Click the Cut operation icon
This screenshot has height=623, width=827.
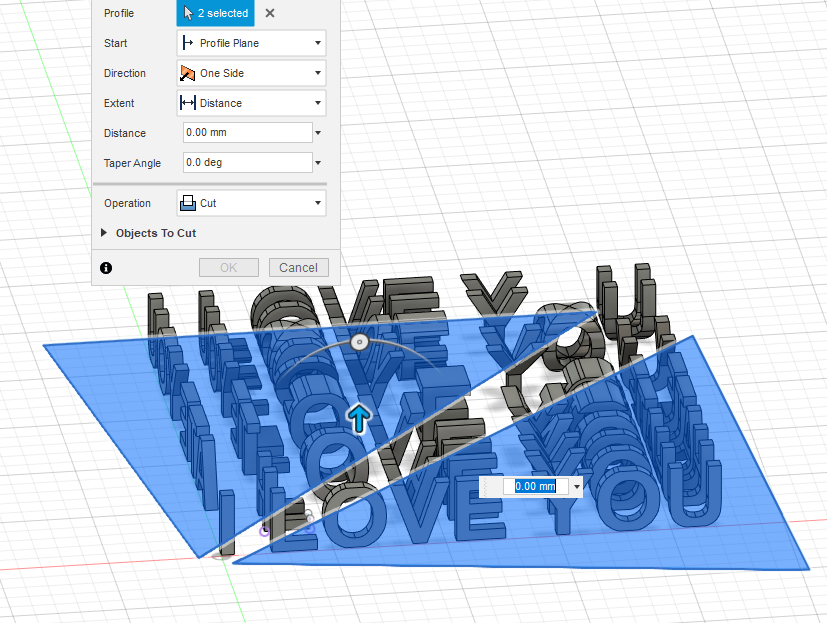click(x=192, y=203)
